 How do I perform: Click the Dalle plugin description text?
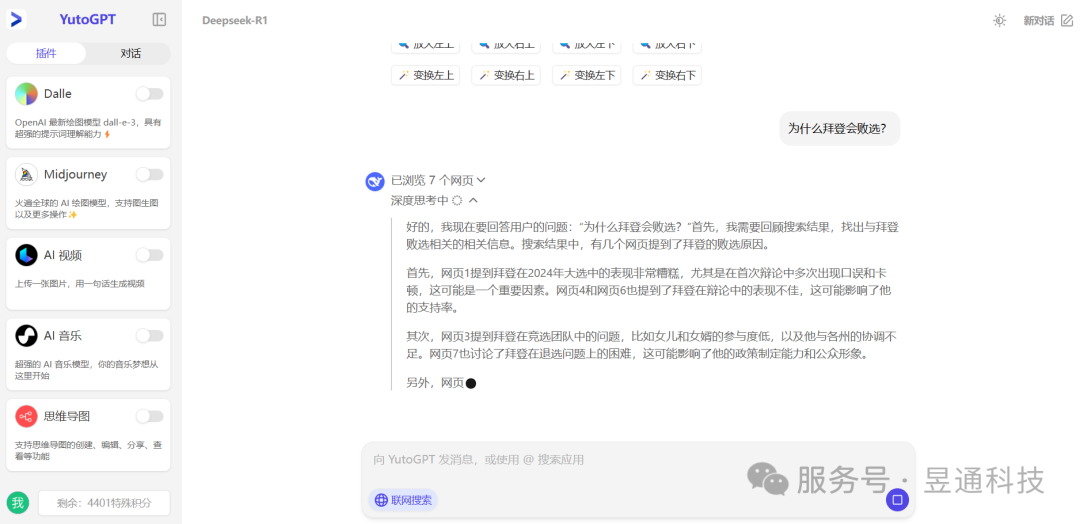88,128
